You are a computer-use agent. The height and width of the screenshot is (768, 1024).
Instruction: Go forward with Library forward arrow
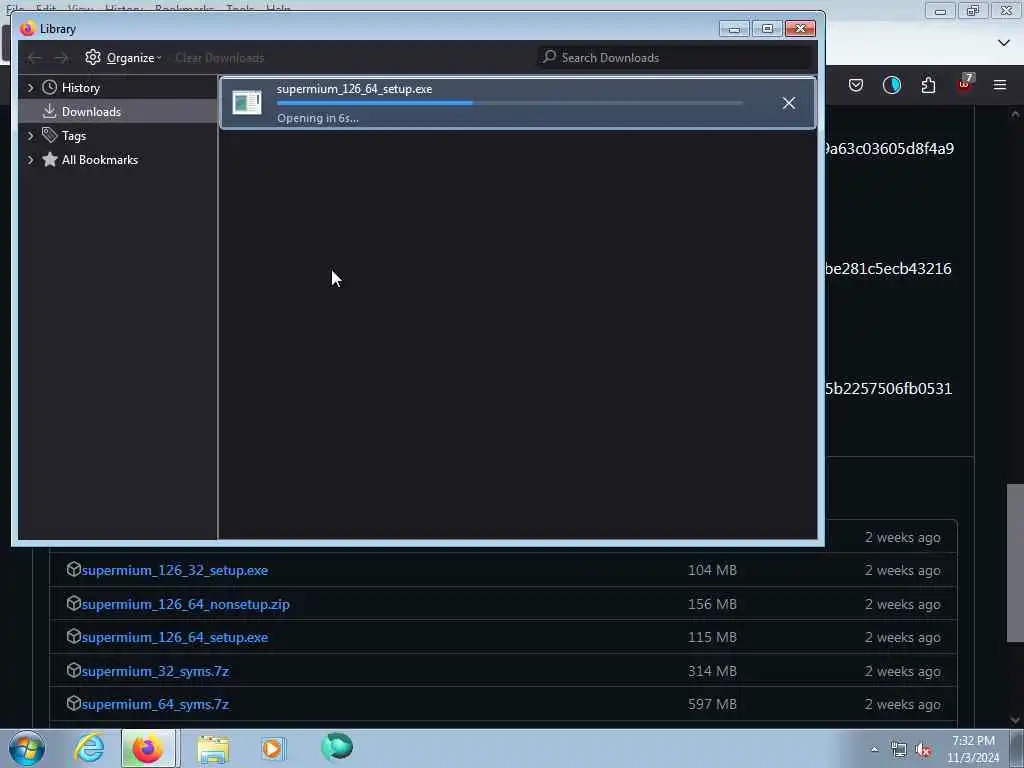click(61, 58)
